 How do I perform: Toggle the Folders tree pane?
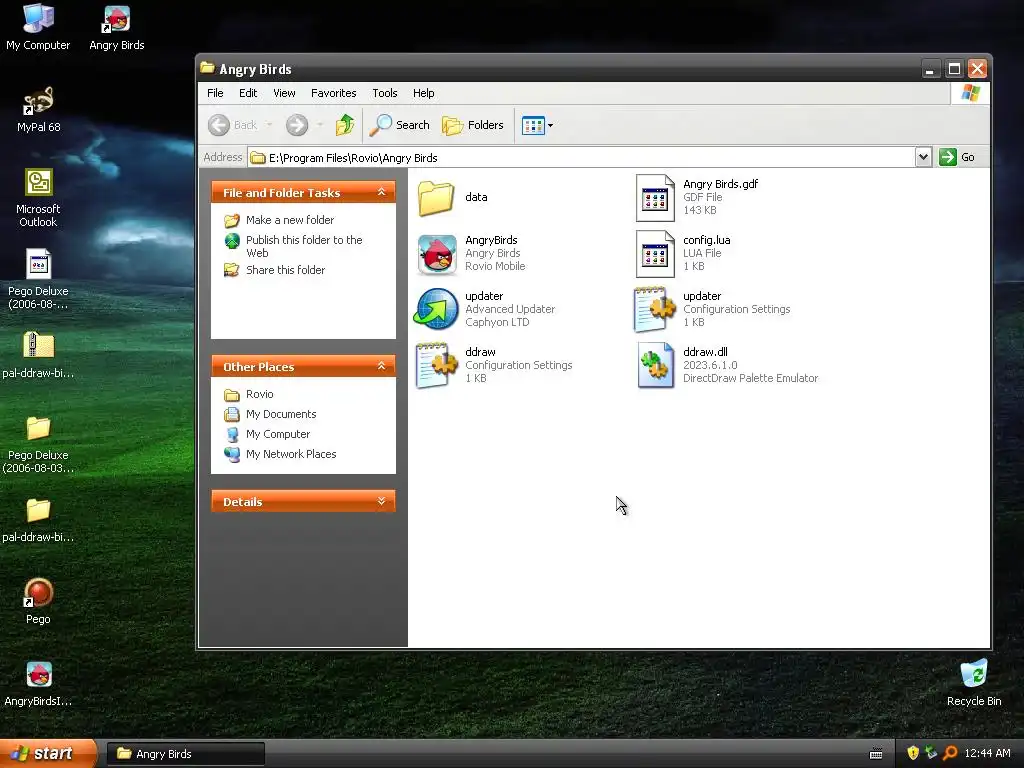[473, 125]
